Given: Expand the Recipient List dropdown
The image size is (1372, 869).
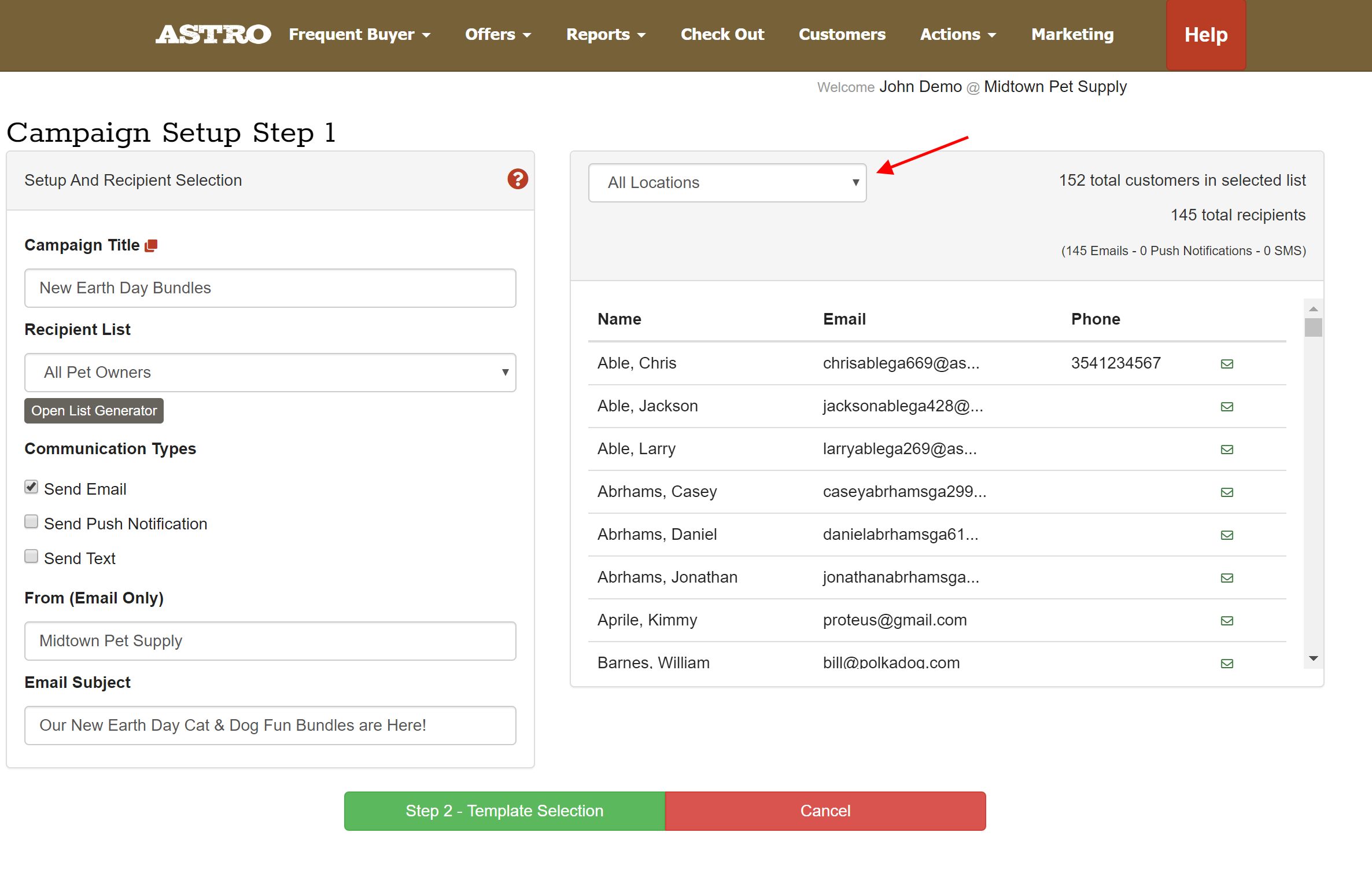Looking at the screenshot, I should (x=270, y=373).
